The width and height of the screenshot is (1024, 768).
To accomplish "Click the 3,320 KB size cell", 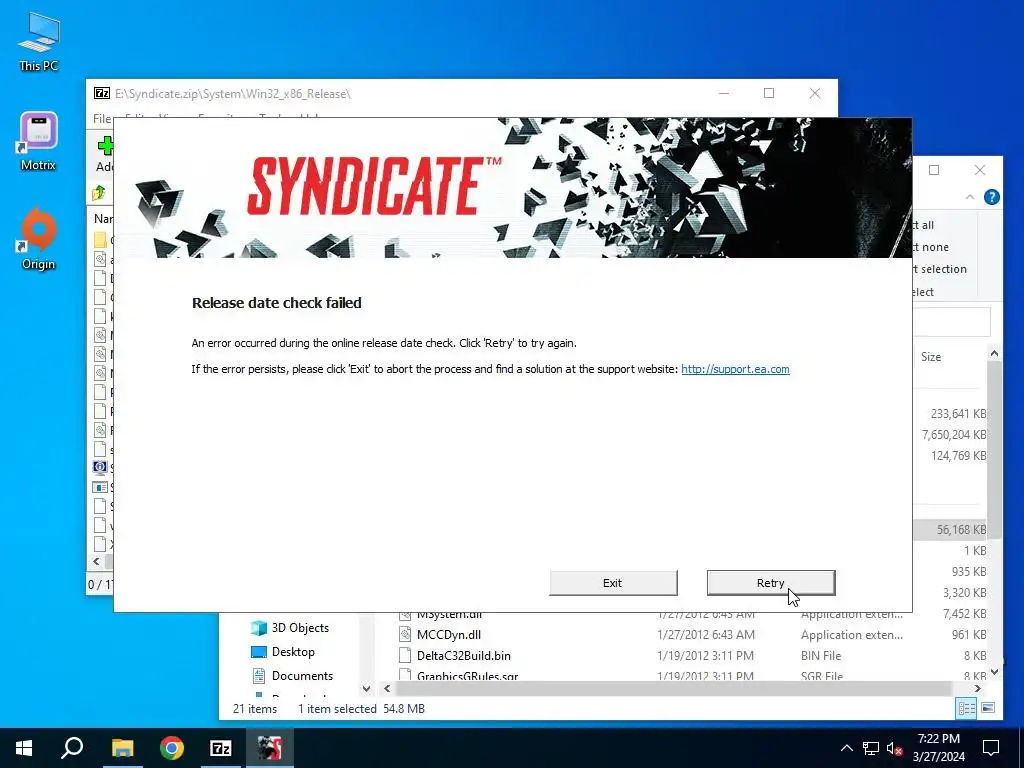I will [x=965, y=592].
